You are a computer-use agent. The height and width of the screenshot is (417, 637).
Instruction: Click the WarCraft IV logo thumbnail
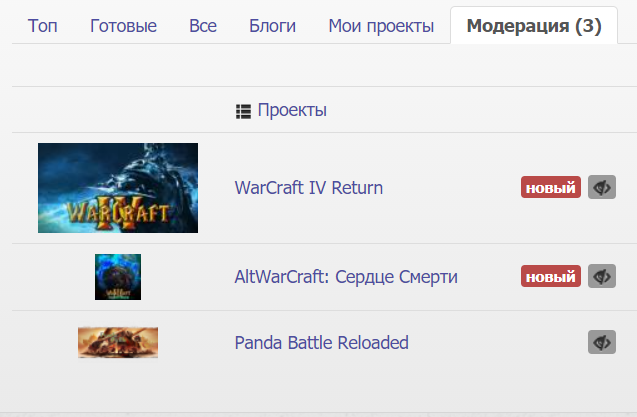[118, 188]
